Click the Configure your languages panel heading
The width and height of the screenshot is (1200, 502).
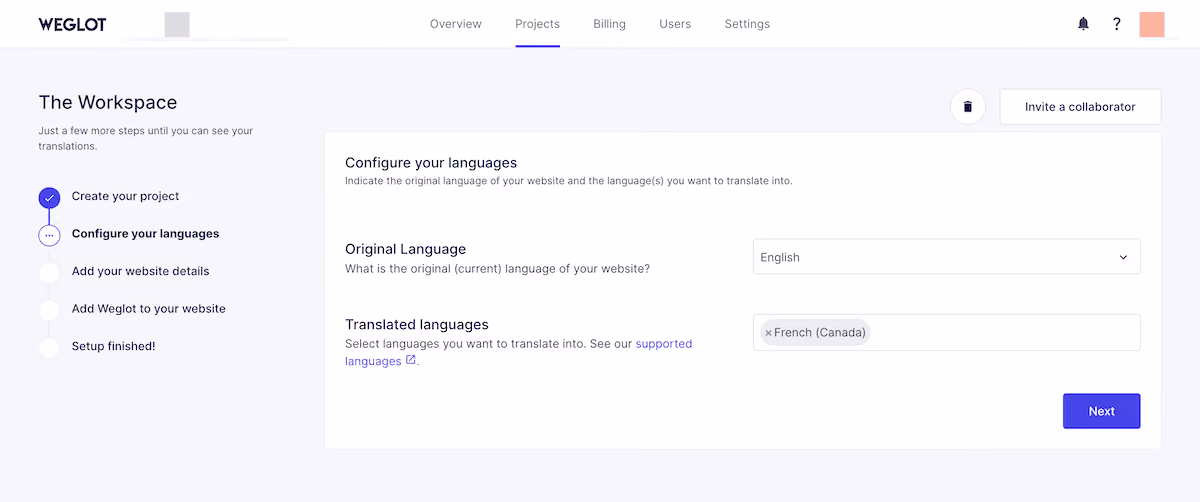(431, 162)
